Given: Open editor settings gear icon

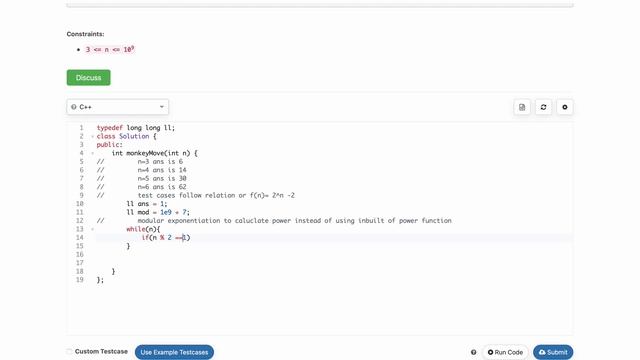Looking at the screenshot, I should pos(565,107).
